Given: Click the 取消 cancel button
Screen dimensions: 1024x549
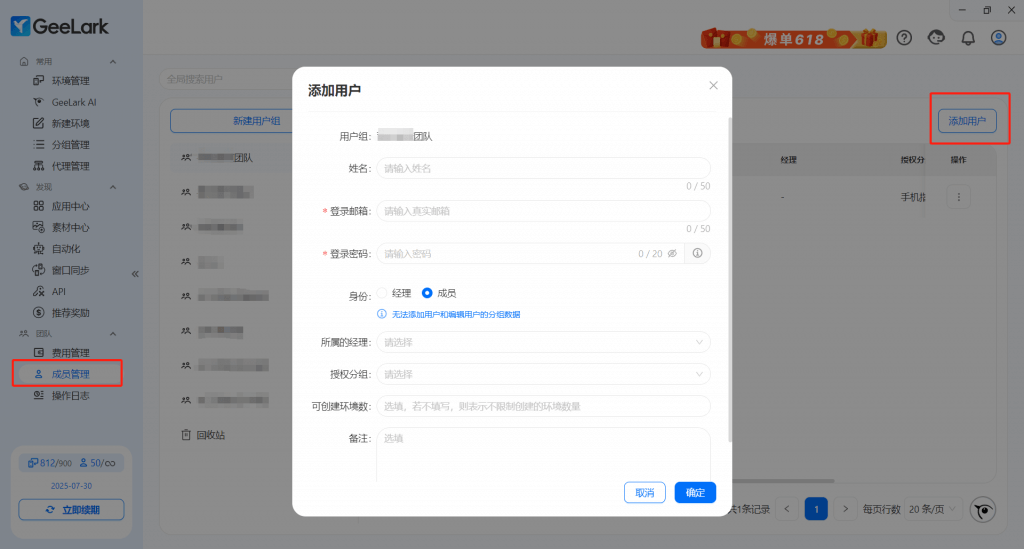Looking at the screenshot, I should click(x=645, y=492).
